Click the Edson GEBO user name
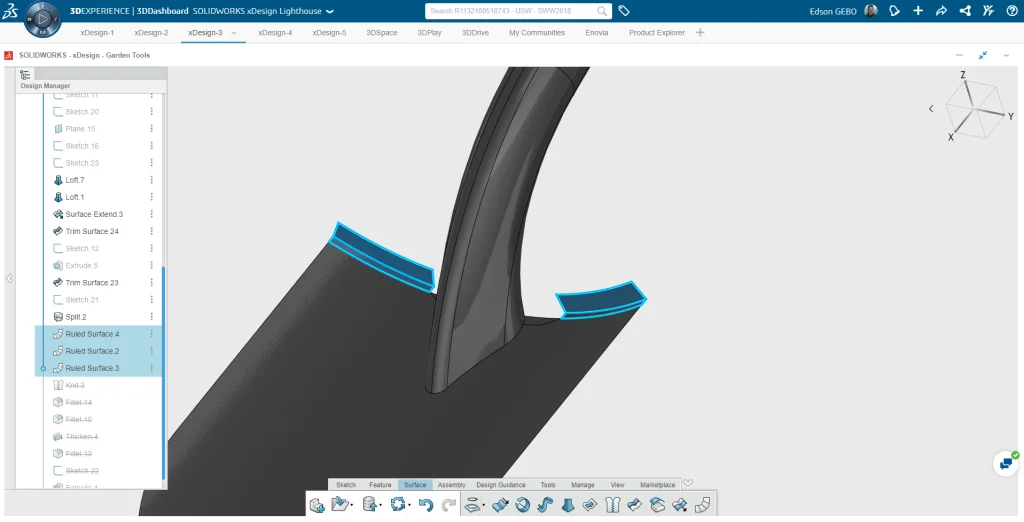 tap(833, 11)
